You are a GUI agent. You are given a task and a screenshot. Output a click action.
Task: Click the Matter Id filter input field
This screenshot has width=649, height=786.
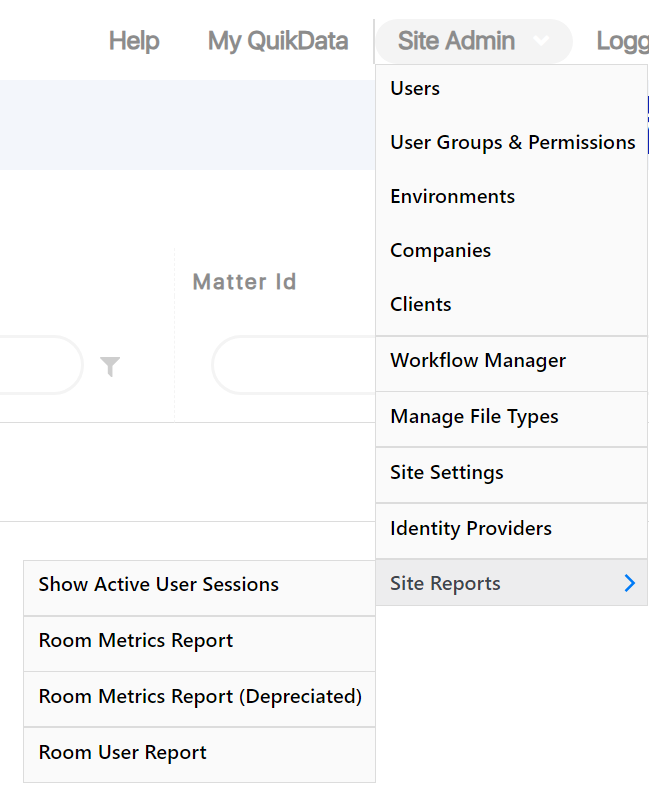pos(294,365)
